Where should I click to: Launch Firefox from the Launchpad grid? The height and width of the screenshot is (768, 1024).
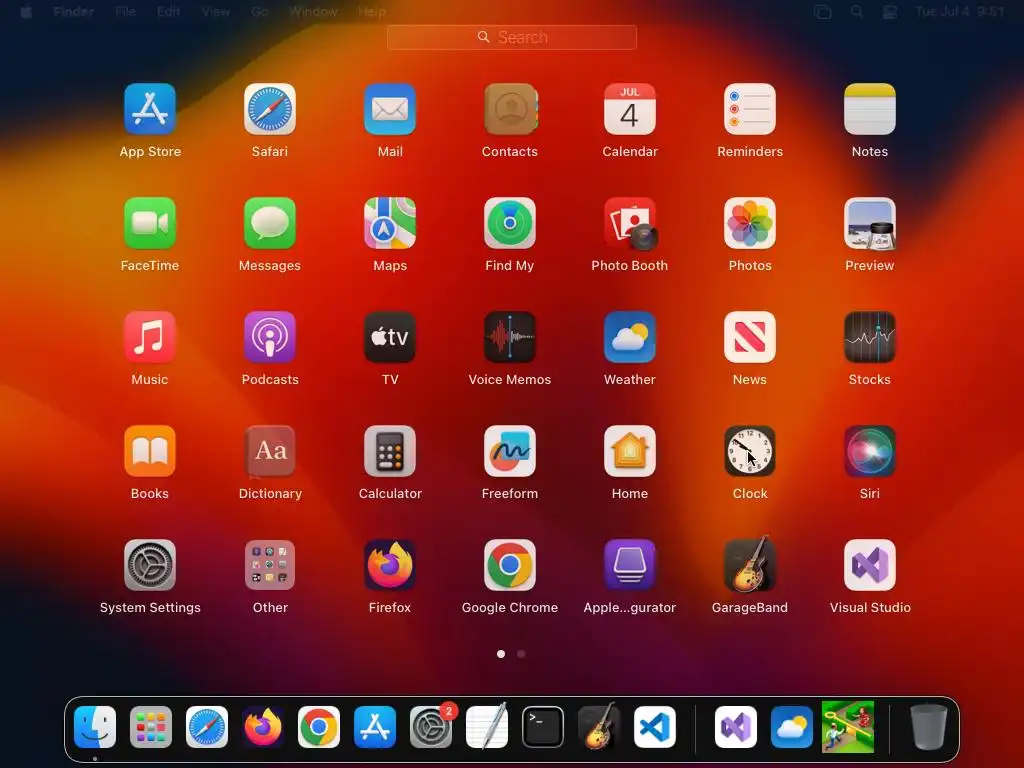point(390,565)
